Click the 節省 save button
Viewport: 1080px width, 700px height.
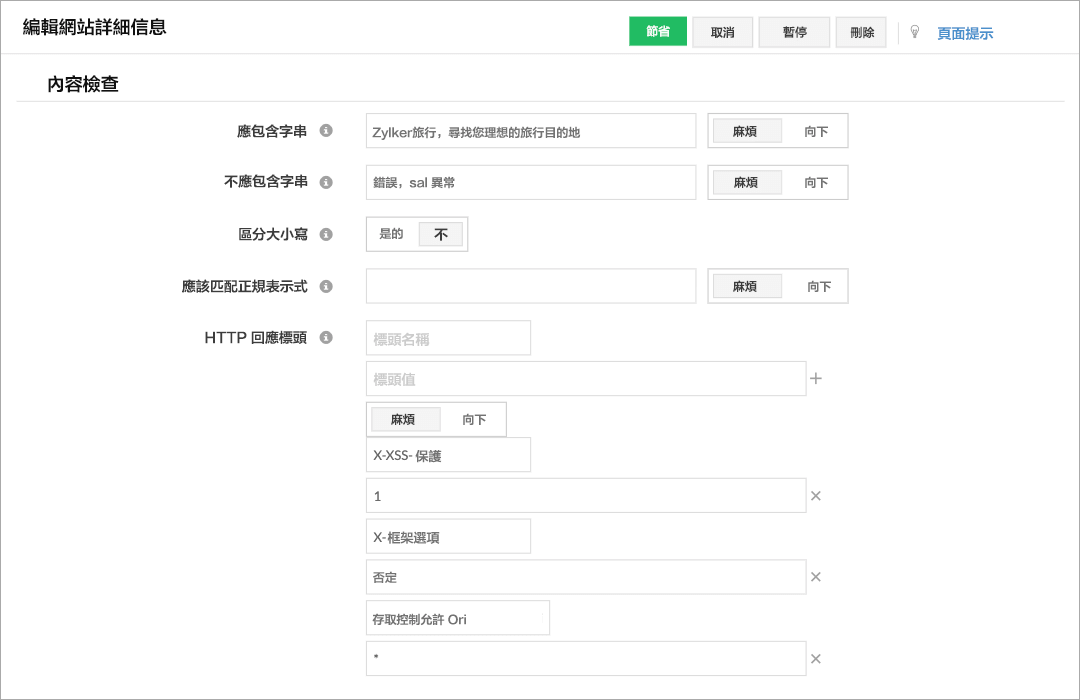click(x=657, y=31)
